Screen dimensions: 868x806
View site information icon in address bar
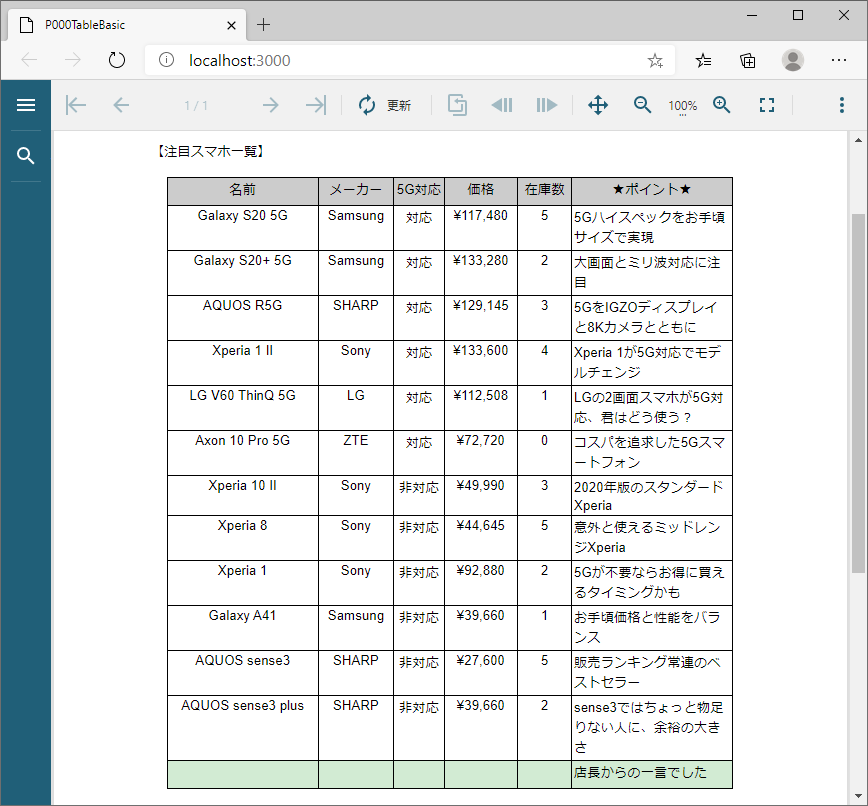click(x=166, y=60)
